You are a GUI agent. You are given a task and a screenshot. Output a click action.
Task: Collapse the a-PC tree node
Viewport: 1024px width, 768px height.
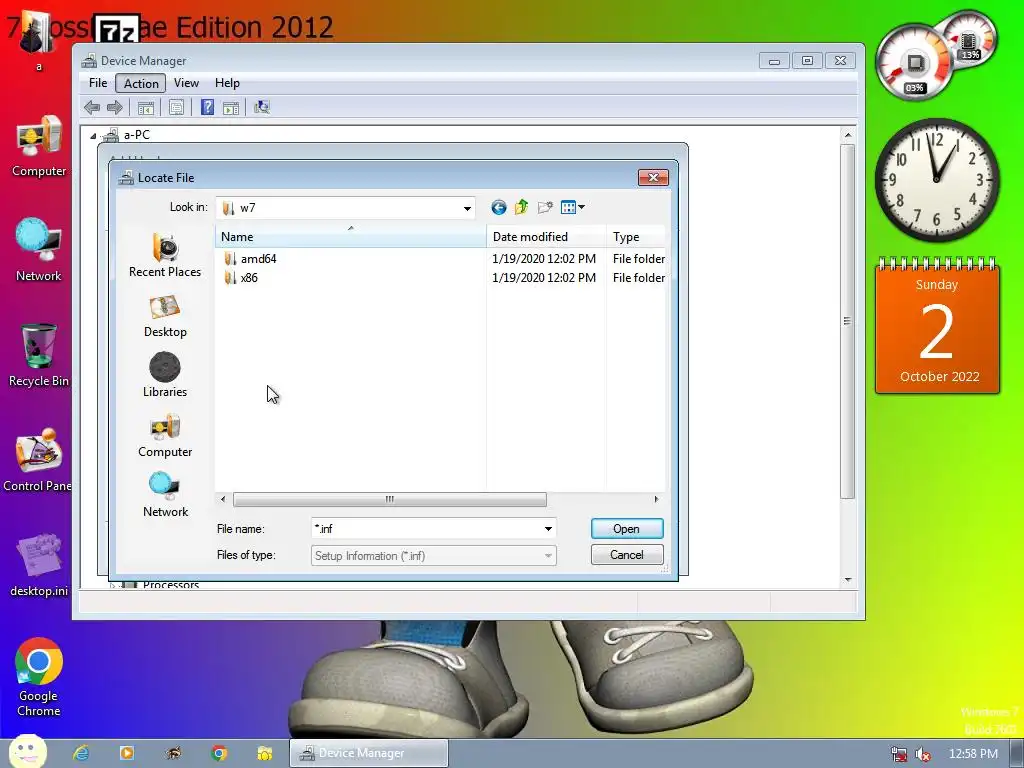coord(93,136)
